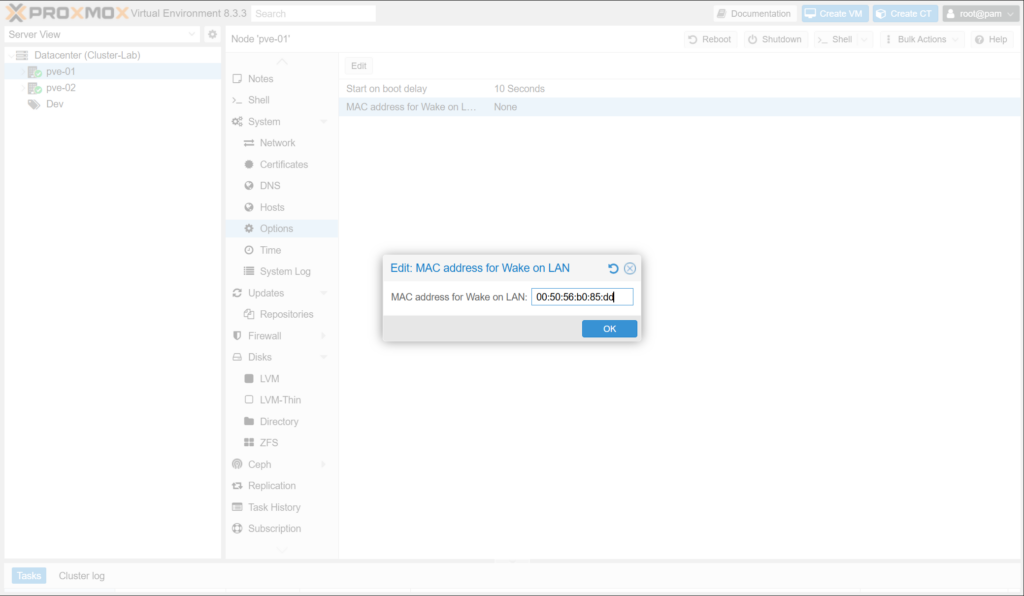Select Task History in the node menu
The height and width of the screenshot is (596, 1024).
tap(274, 507)
